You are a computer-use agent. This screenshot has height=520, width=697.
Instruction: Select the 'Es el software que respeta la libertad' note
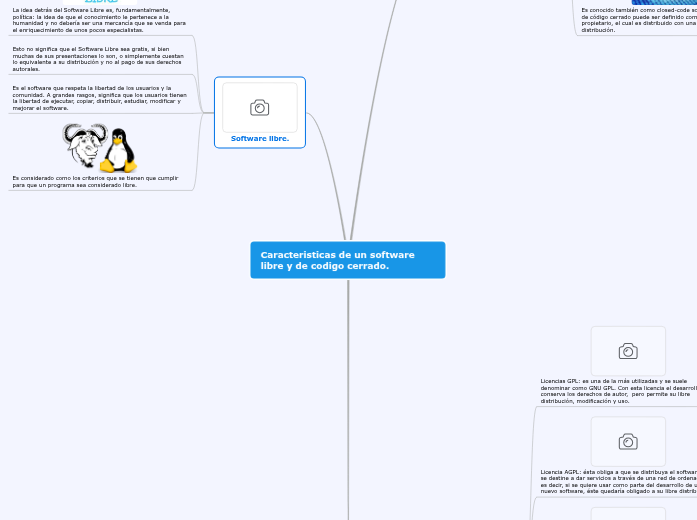click(100, 98)
